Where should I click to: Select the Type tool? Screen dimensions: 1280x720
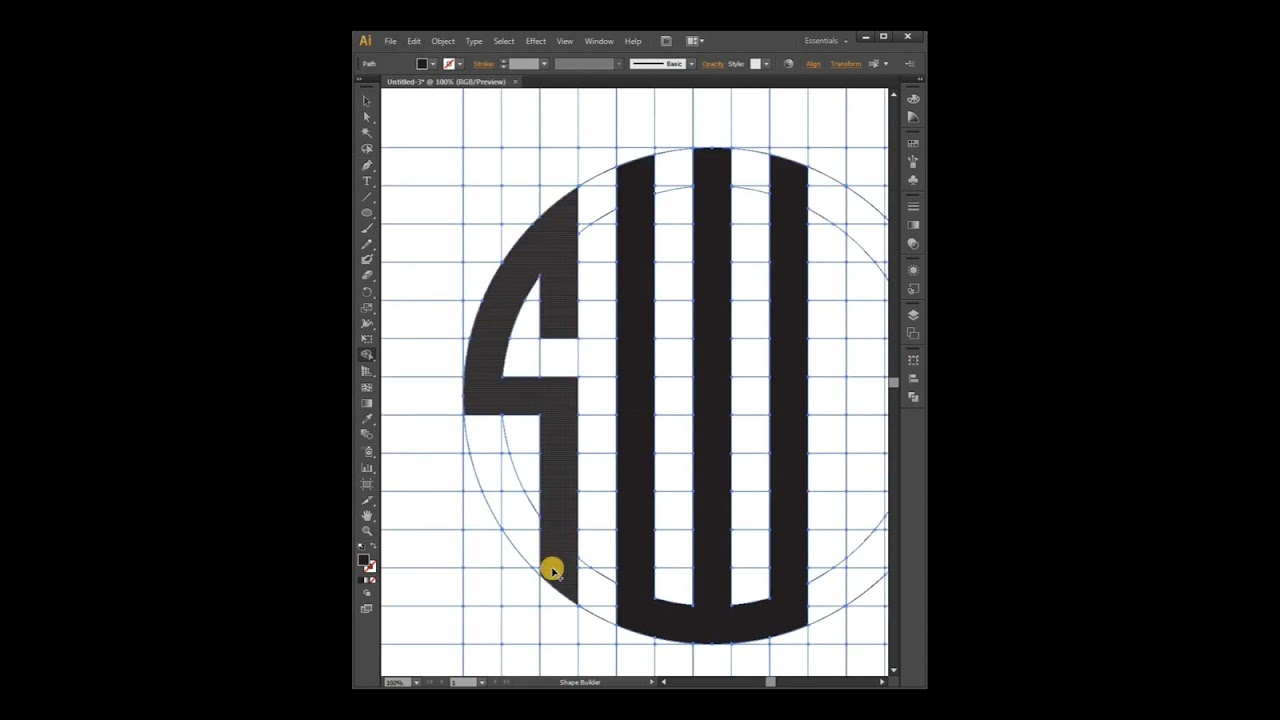pos(367,180)
